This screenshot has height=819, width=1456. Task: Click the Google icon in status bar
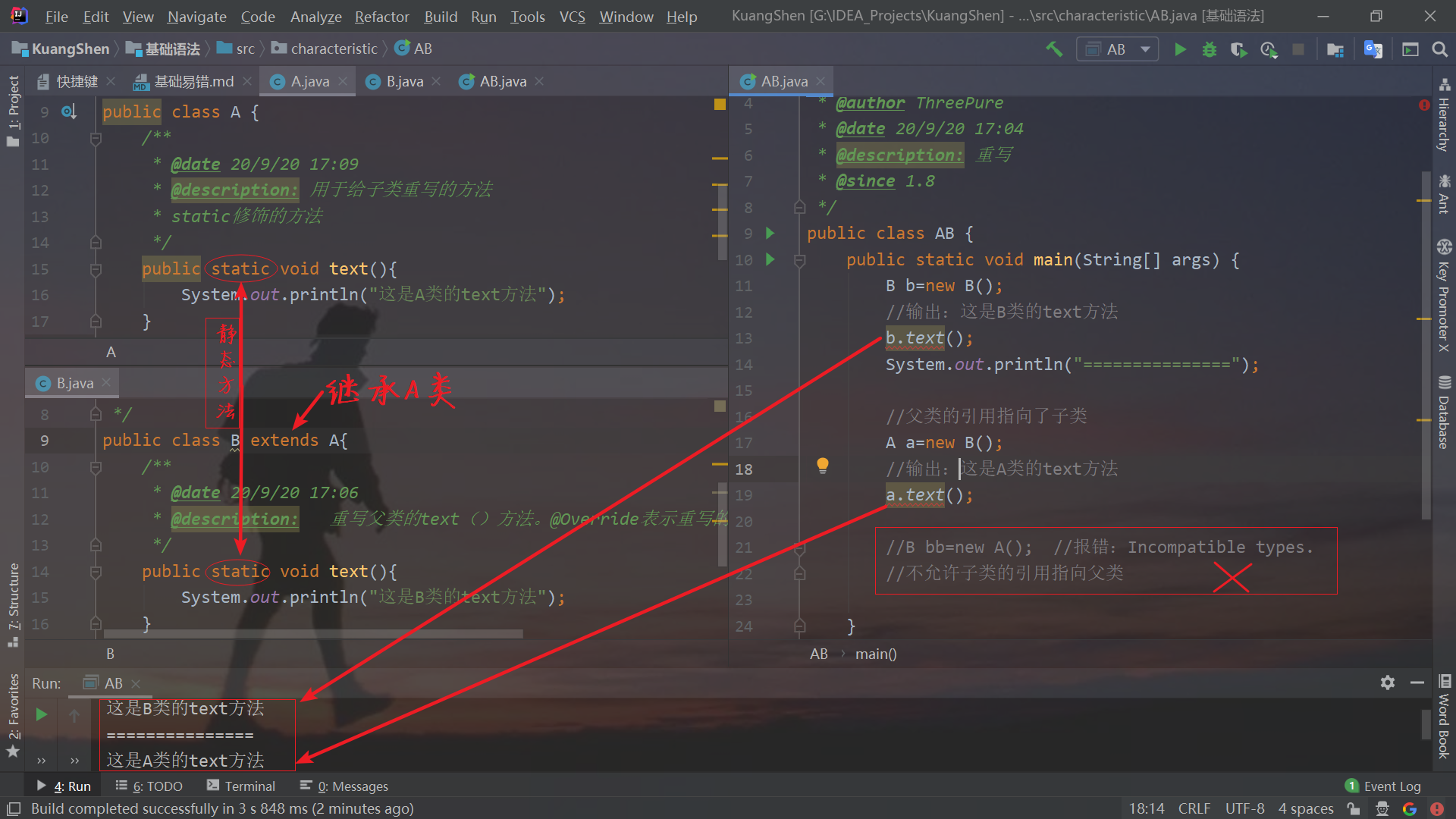pyautogui.click(x=1410, y=808)
